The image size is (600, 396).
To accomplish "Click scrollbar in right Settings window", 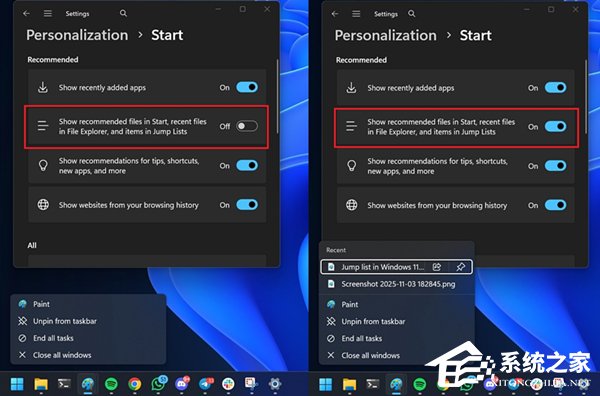I will coord(586,96).
